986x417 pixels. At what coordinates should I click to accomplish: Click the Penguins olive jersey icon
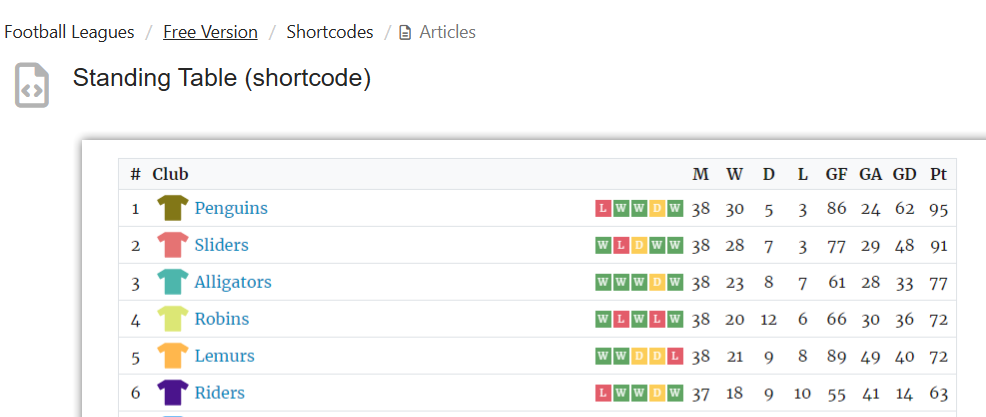pyautogui.click(x=172, y=208)
